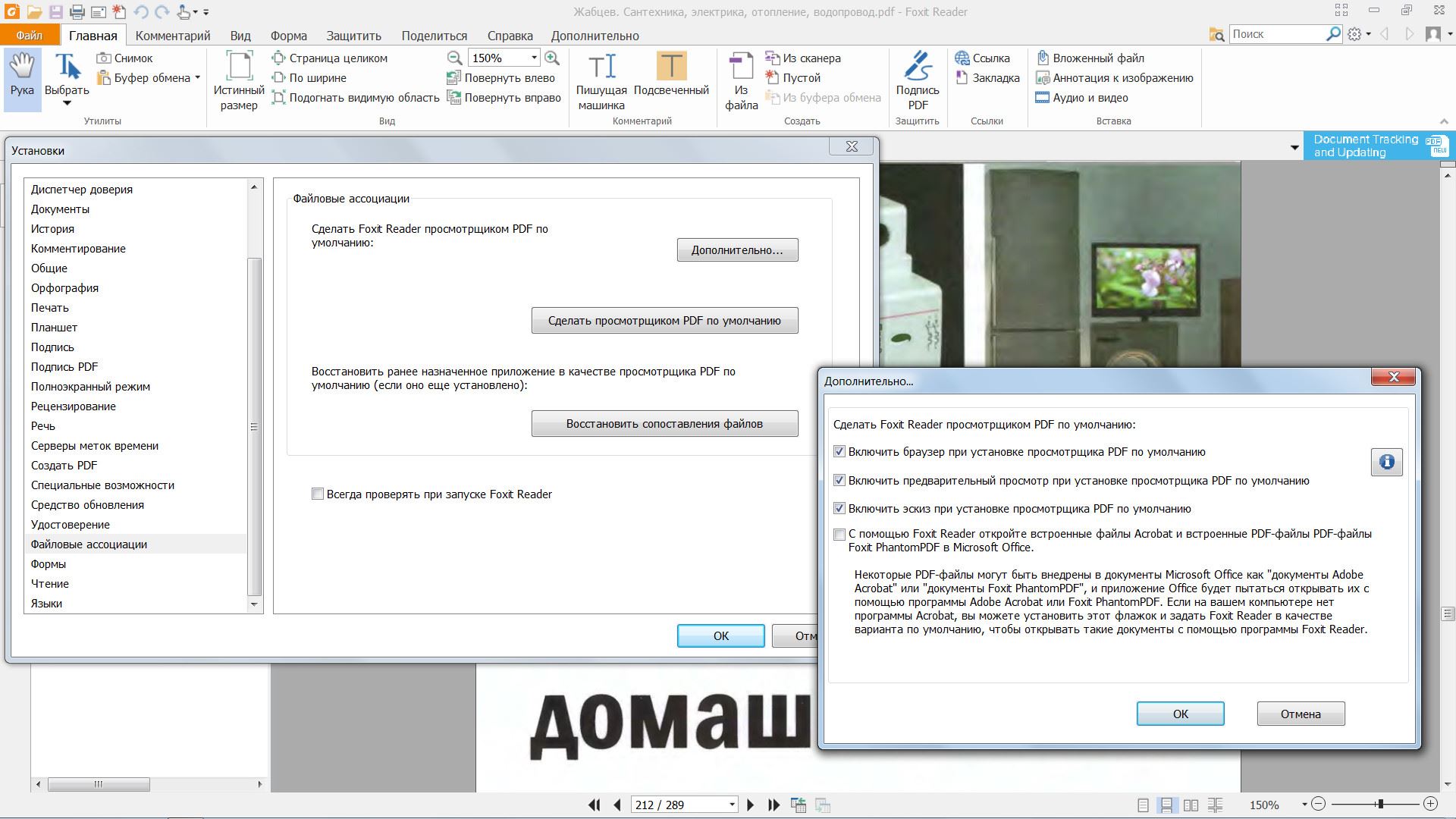Click Сделать просмотрщиком PDF по умолчанию

[664, 321]
